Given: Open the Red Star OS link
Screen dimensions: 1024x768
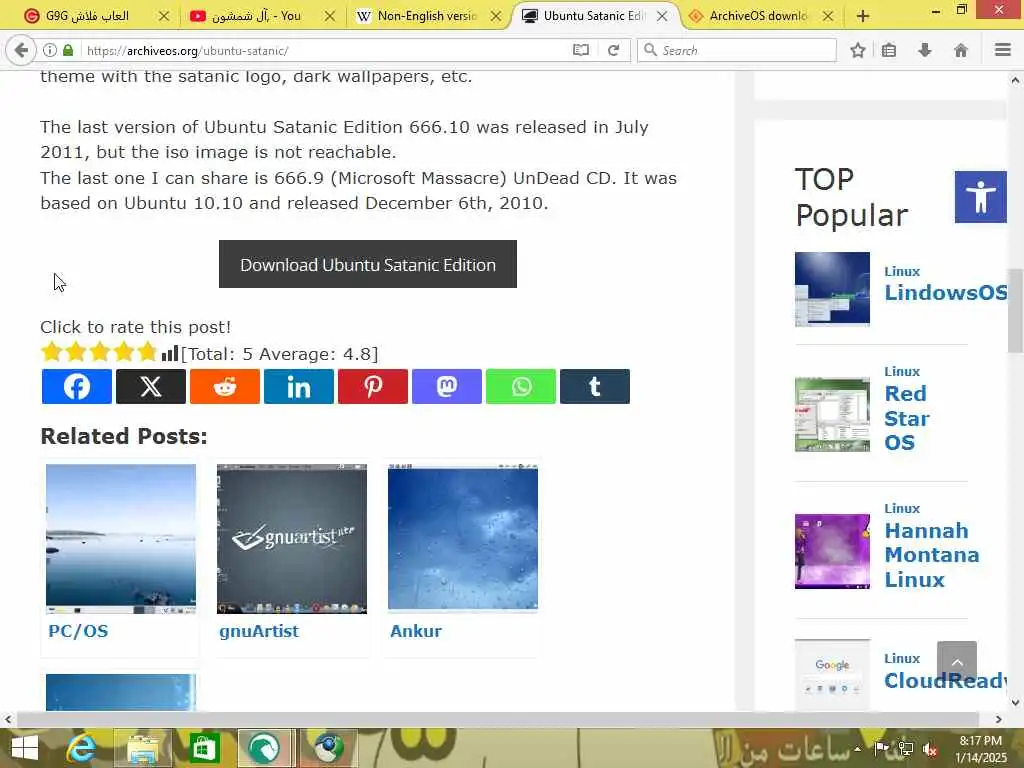Looking at the screenshot, I should point(906,418).
